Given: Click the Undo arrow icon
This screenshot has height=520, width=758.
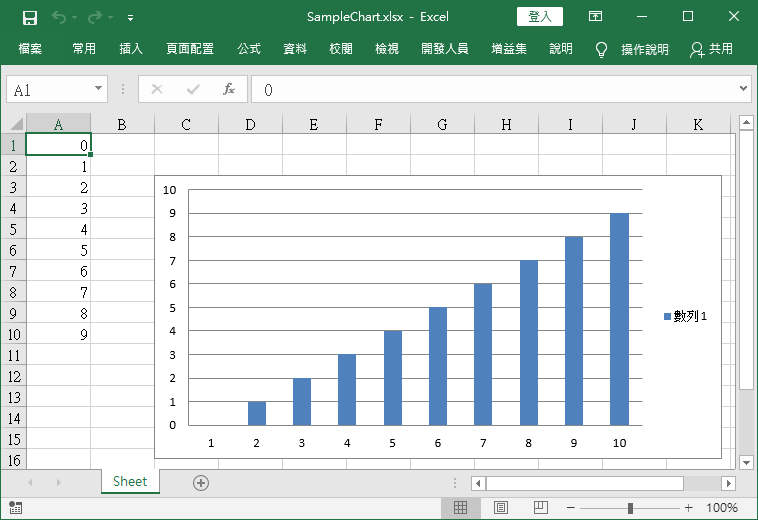Looking at the screenshot, I should coord(59,17).
